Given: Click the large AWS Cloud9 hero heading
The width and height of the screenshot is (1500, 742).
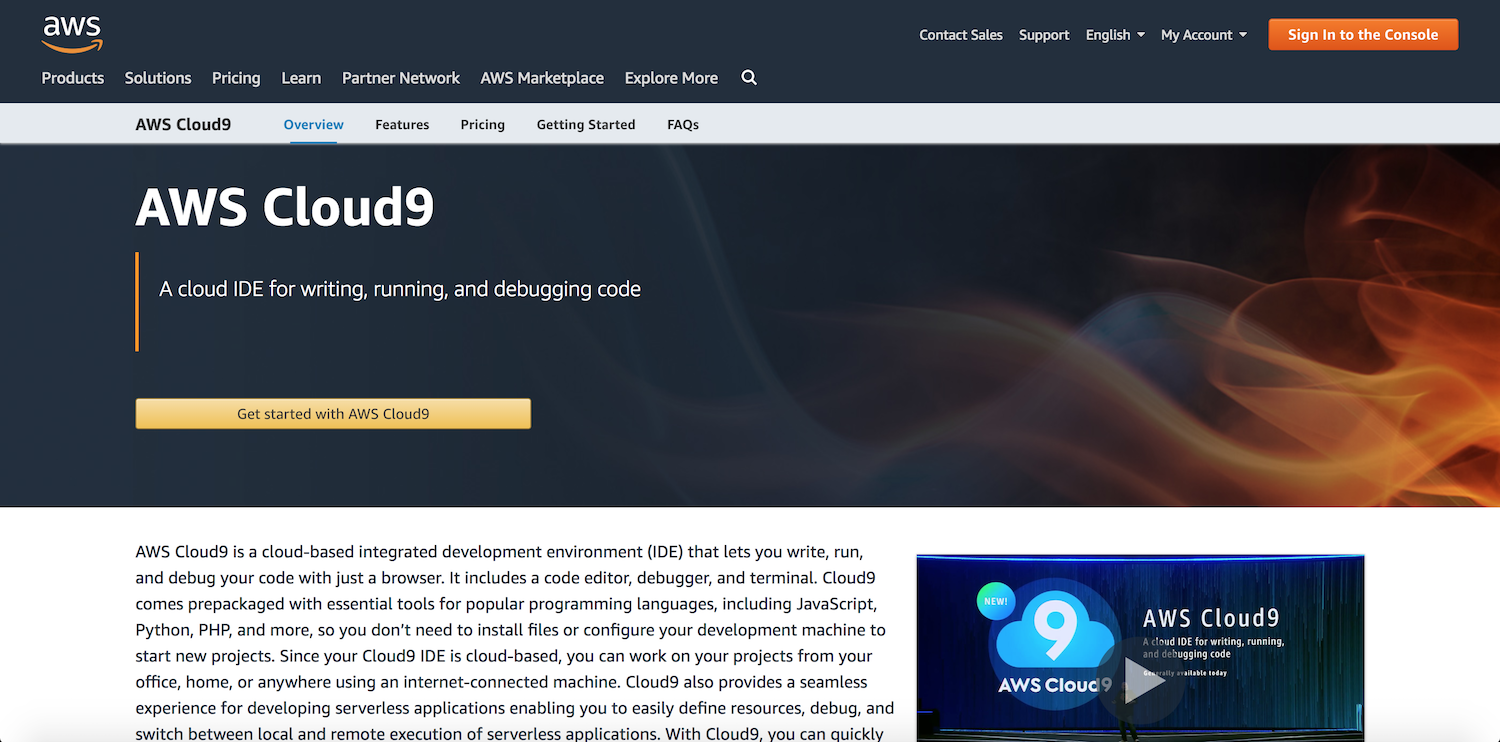Looking at the screenshot, I should [x=285, y=207].
